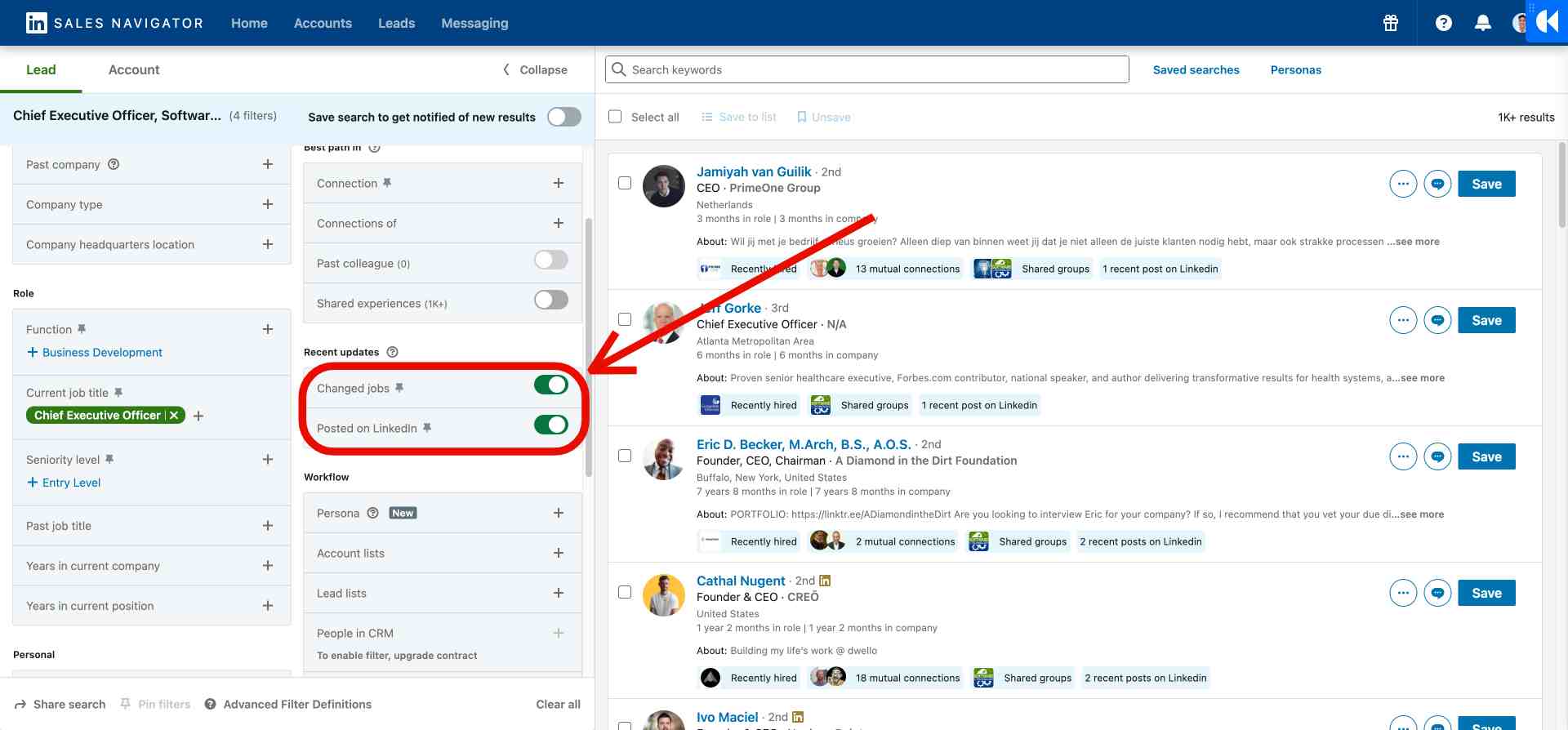Image resolution: width=1568 pixels, height=730 pixels.
Task: Open Accounts in top navigation
Action: point(323,23)
